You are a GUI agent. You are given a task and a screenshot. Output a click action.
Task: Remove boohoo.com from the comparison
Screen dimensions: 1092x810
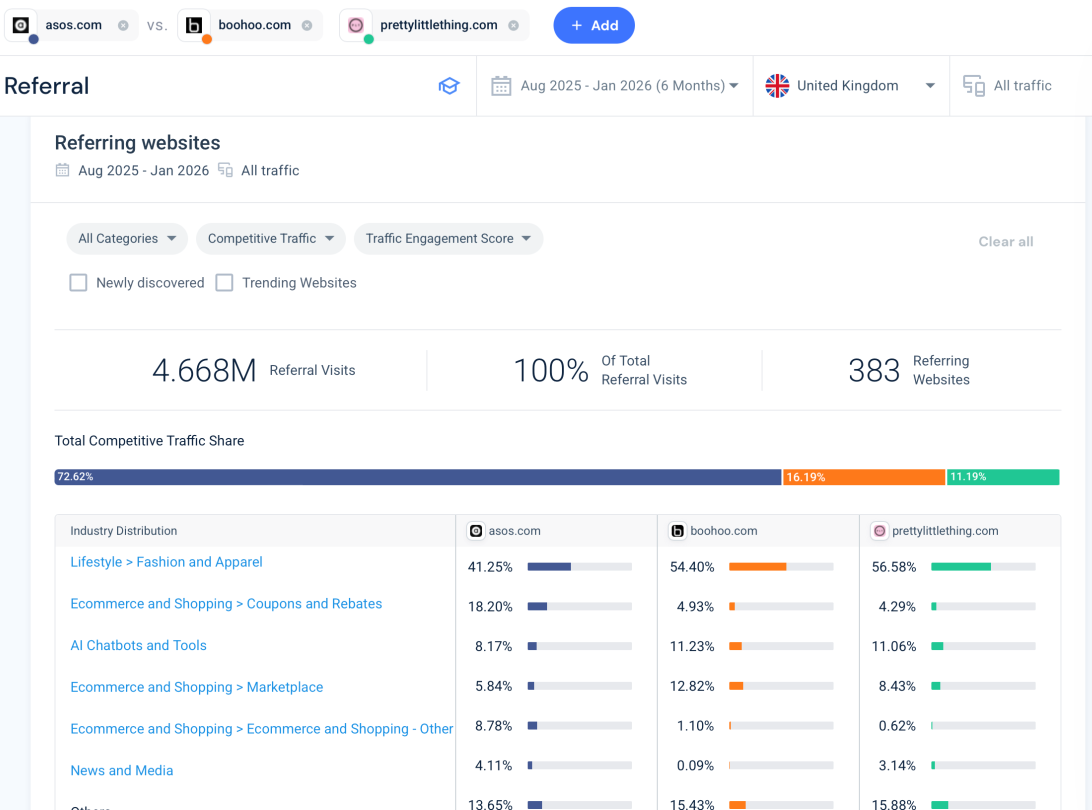tap(307, 25)
